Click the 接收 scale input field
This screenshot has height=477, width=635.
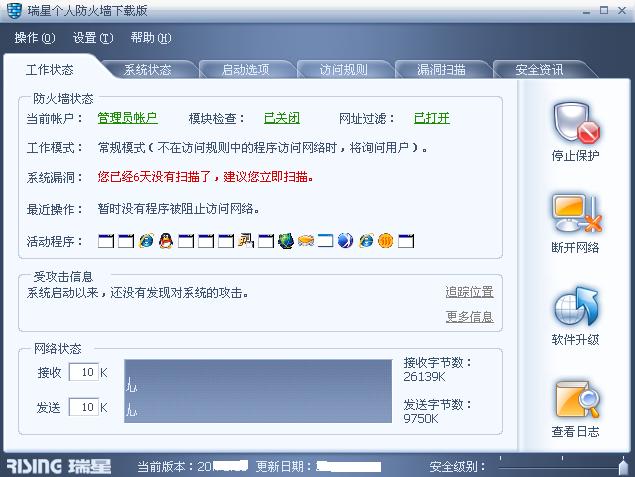[83, 372]
